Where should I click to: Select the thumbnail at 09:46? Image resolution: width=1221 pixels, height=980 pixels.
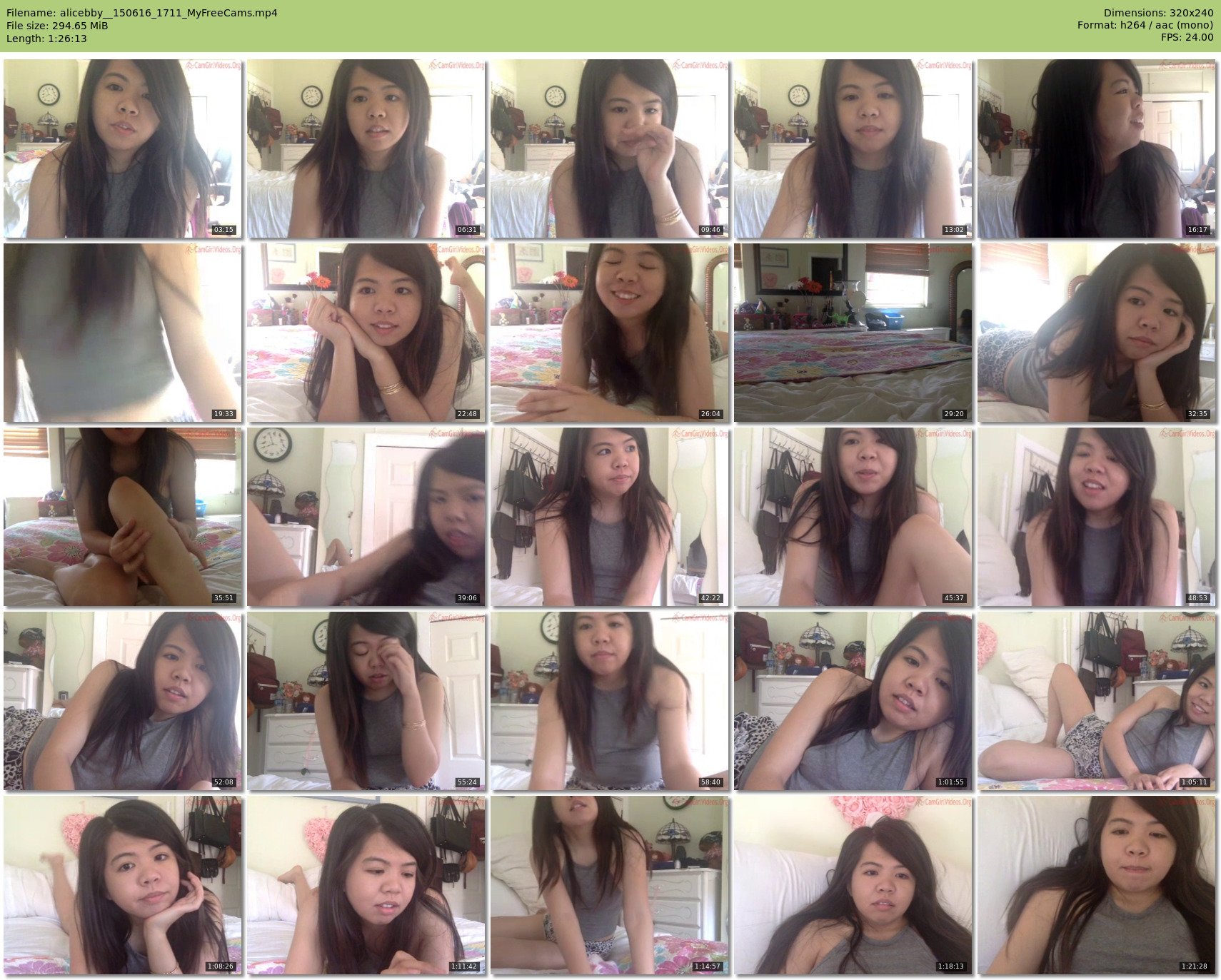click(x=609, y=148)
